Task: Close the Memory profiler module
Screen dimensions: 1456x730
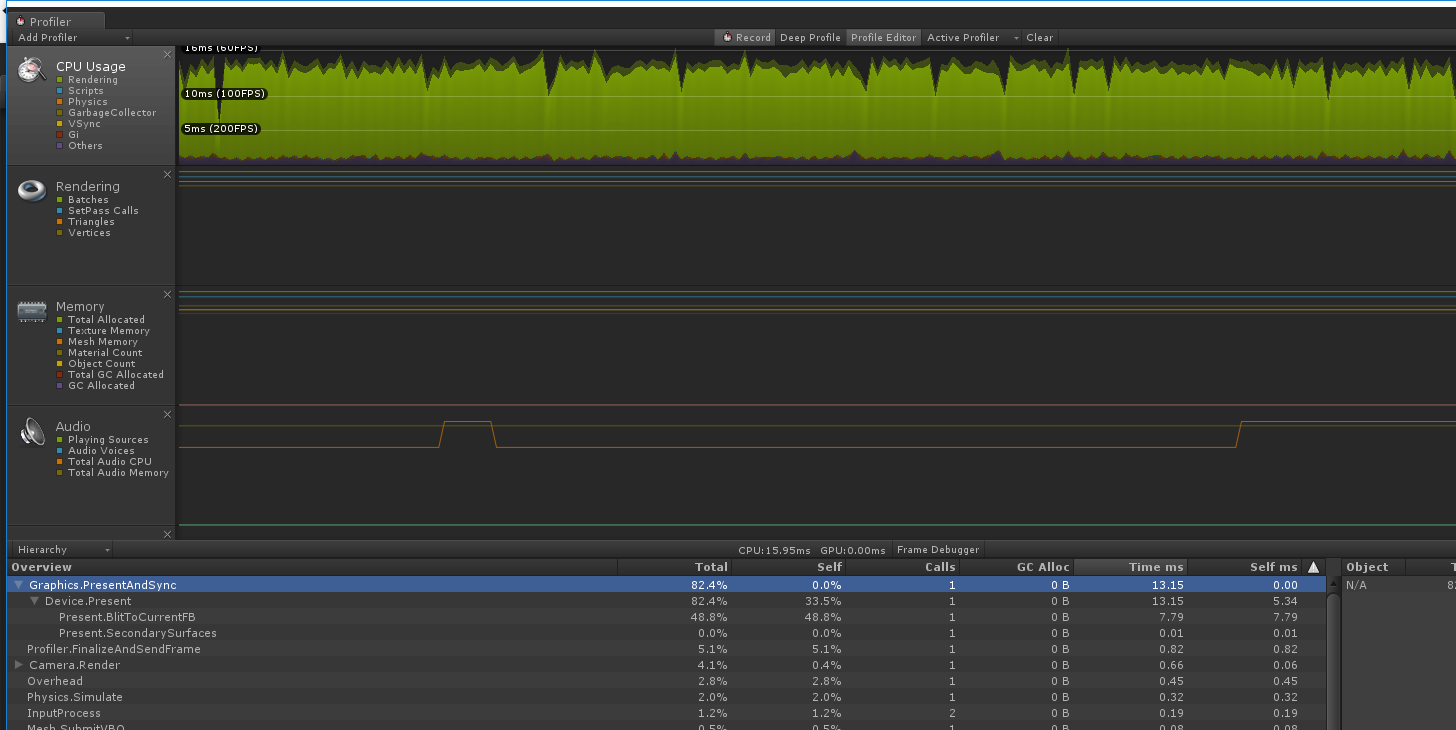Action: [167, 294]
